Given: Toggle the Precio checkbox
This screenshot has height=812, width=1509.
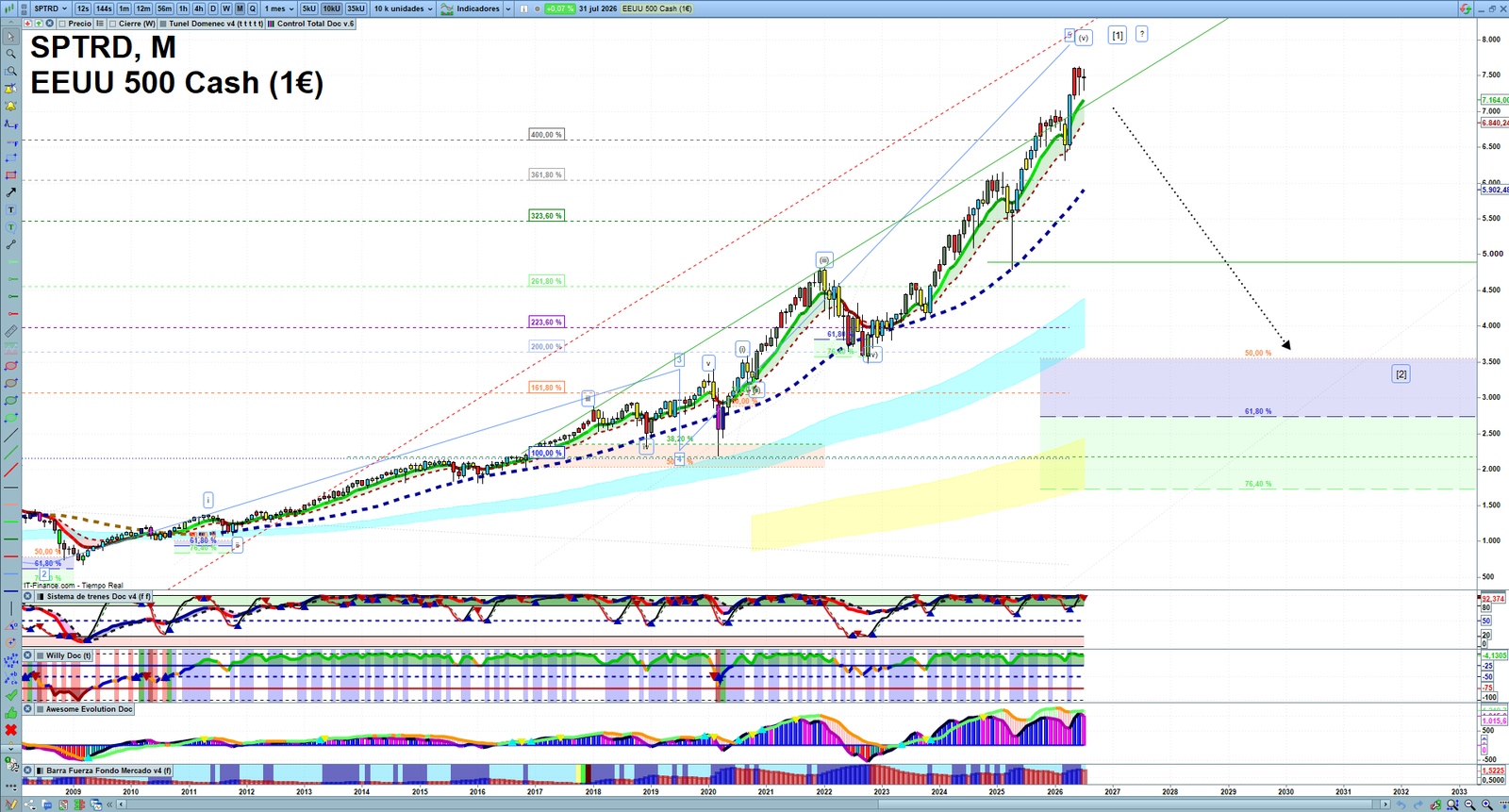Looking at the screenshot, I should coord(62,24).
